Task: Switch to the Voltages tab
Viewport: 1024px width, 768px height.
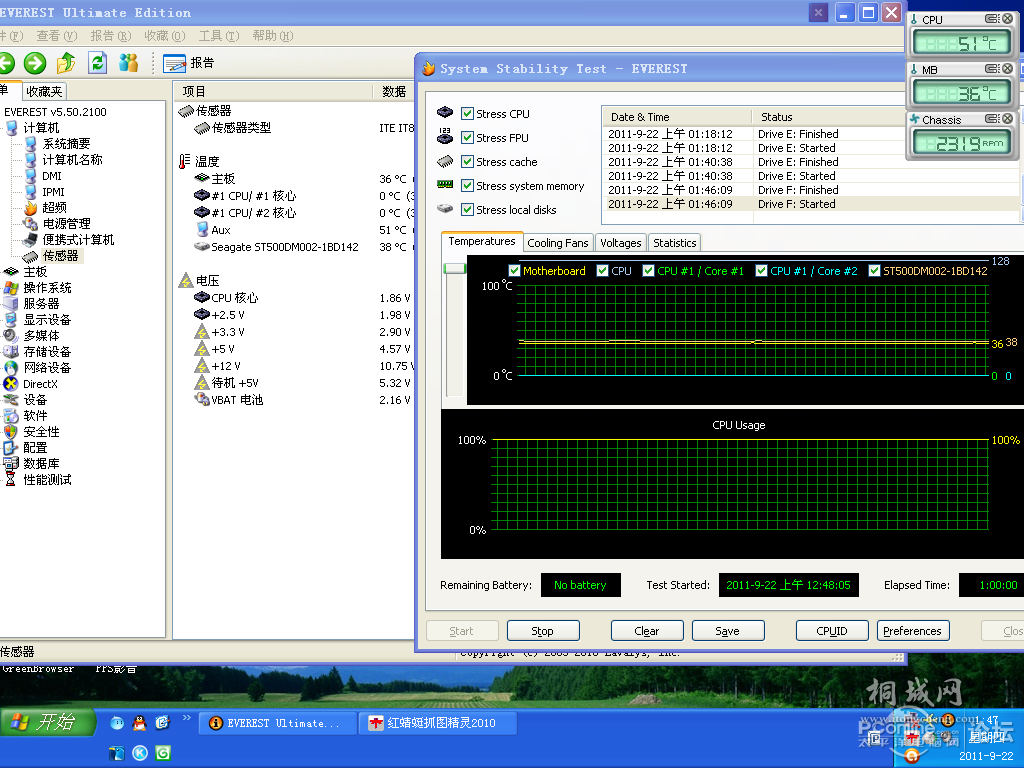Action: (620, 243)
